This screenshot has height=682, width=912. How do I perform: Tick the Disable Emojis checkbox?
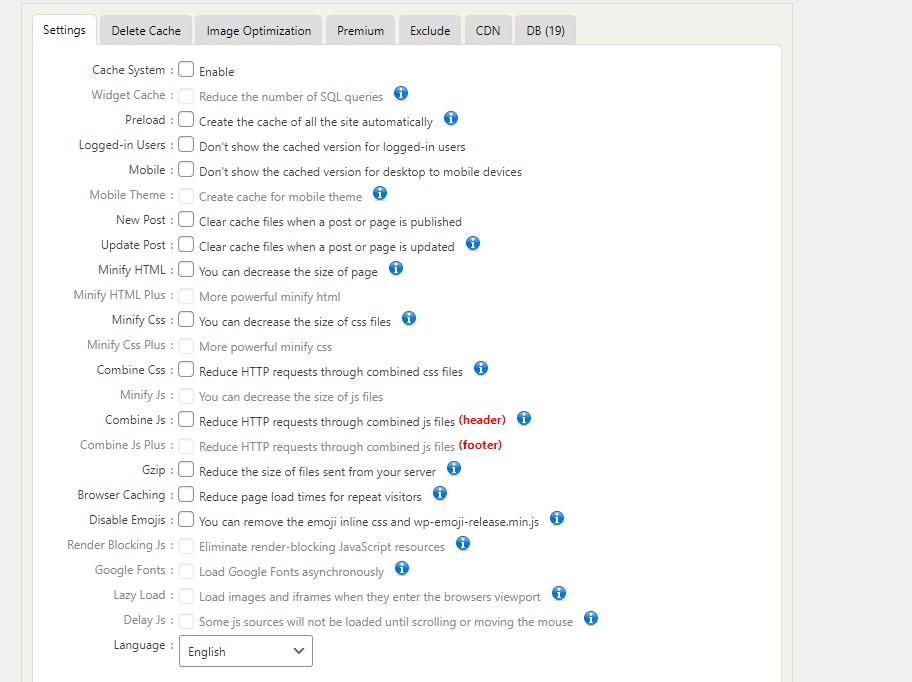click(186, 519)
